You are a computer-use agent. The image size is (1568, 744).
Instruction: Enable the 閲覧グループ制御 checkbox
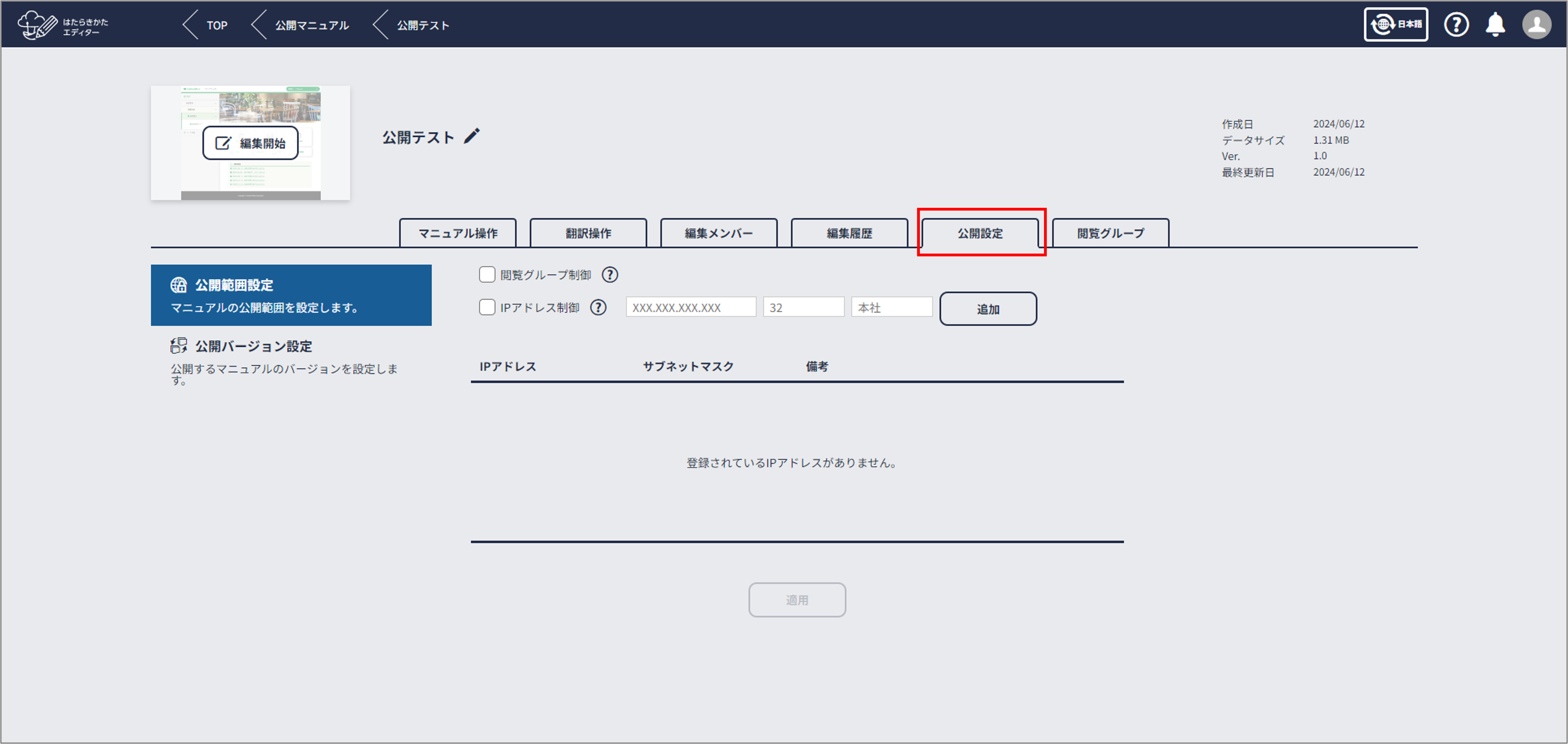coord(487,275)
